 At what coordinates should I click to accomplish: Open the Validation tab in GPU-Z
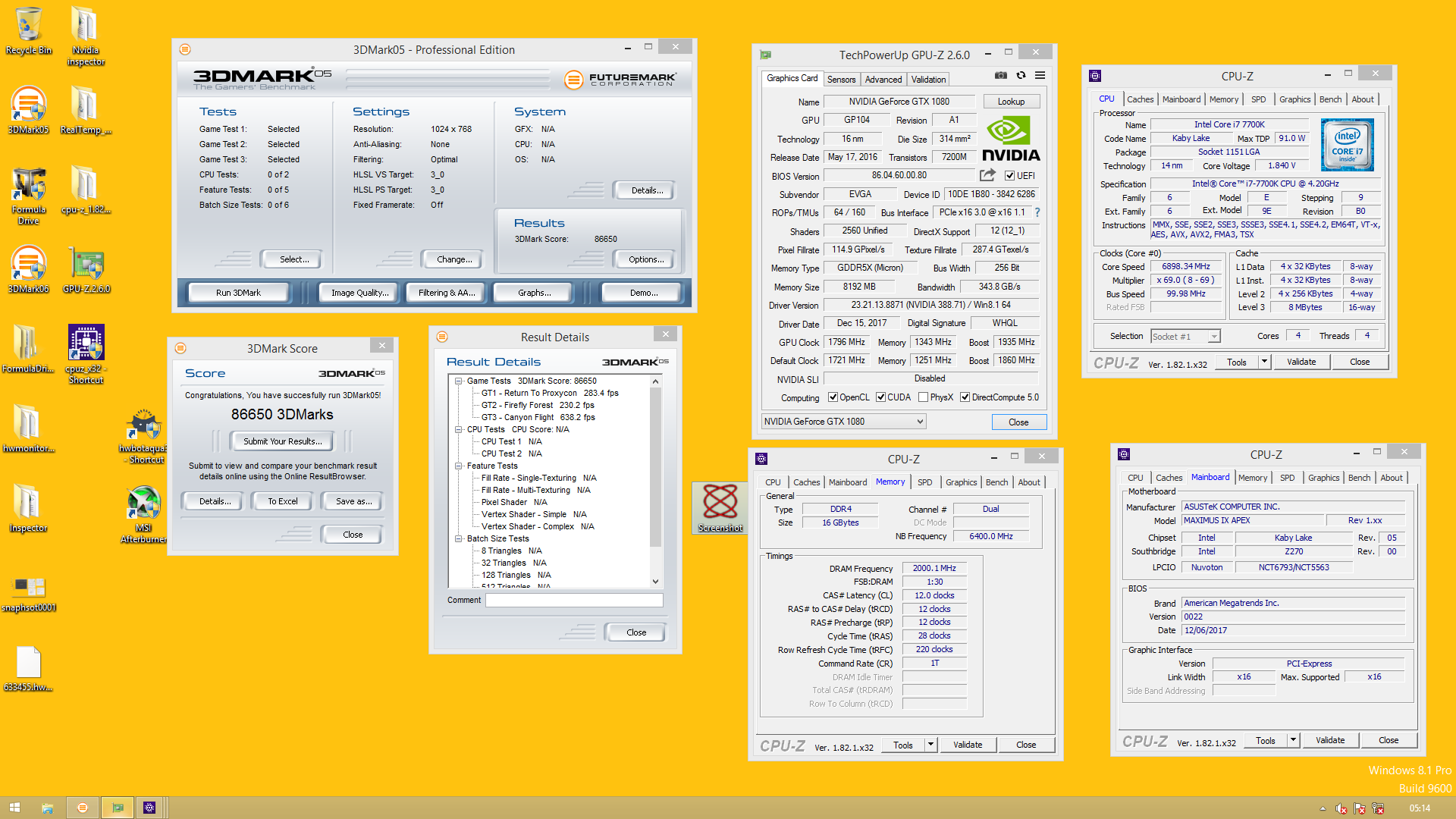[928, 80]
